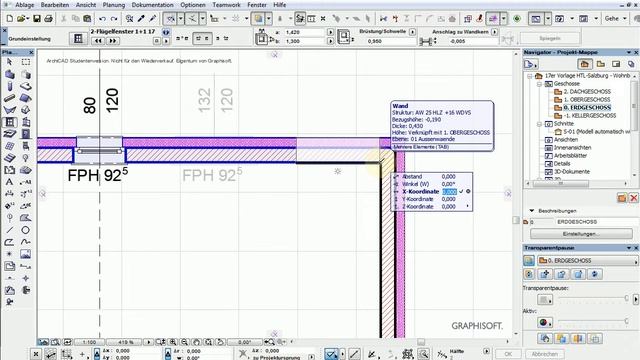The image size is (640, 360).
Task: Click next library part arrows button
Action: pos(113,41)
